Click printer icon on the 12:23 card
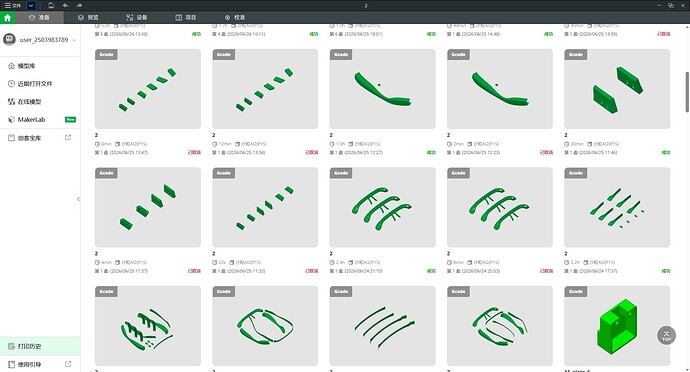 point(469,144)
